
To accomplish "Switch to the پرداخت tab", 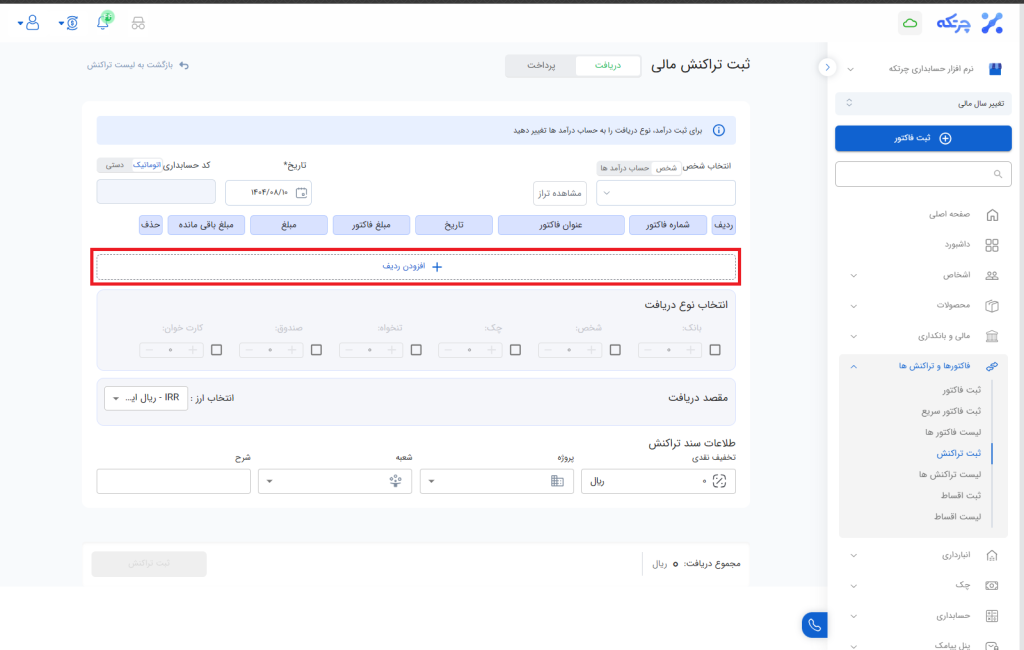I will [x=541, y=66].
